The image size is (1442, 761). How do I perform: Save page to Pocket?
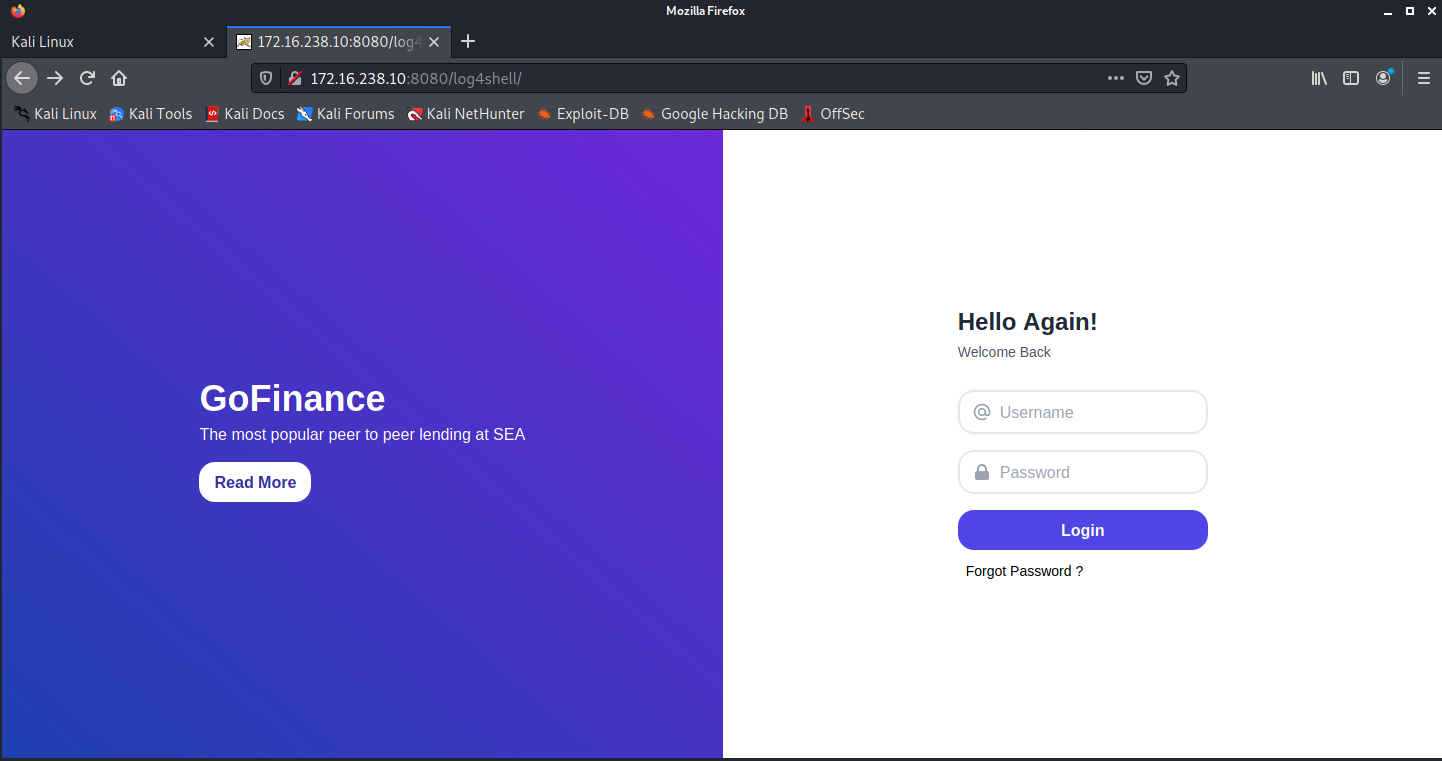[x=1144, y=78]
